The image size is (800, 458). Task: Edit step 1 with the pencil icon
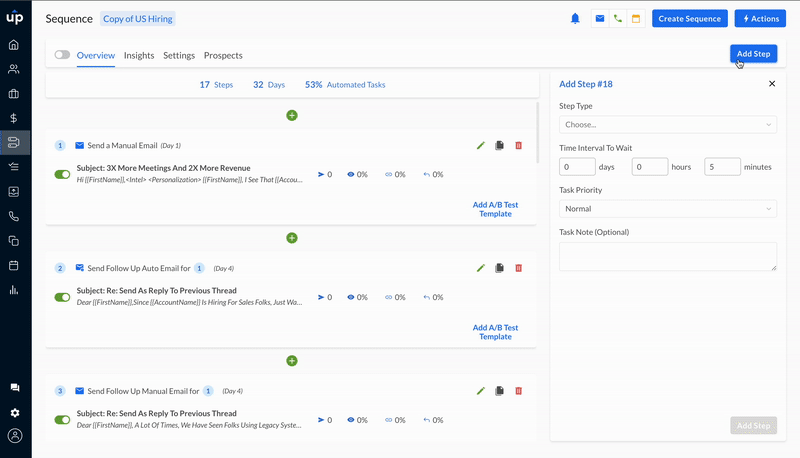[481, 146]
